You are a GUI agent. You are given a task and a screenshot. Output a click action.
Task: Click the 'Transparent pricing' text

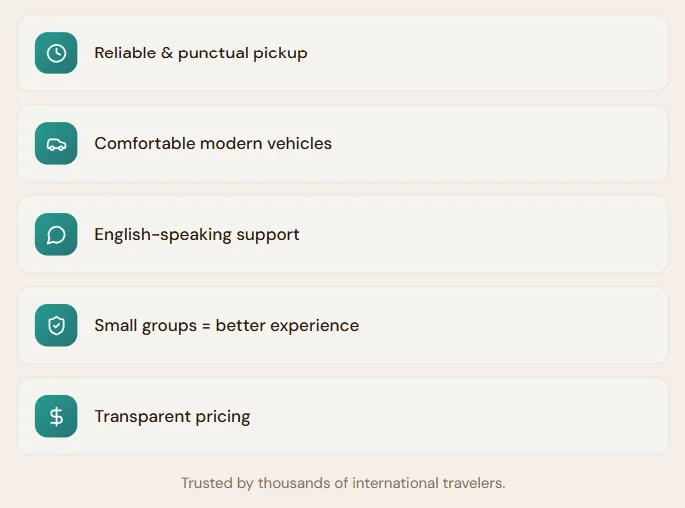pyautogui.click(x=172, y=417)
